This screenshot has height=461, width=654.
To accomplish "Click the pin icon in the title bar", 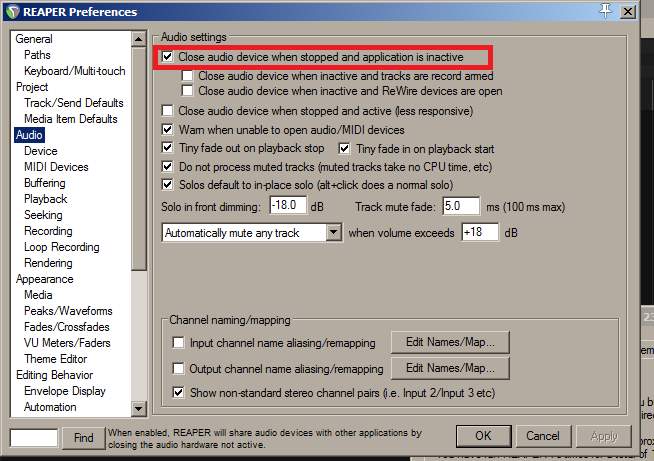I will pos(606,10).
